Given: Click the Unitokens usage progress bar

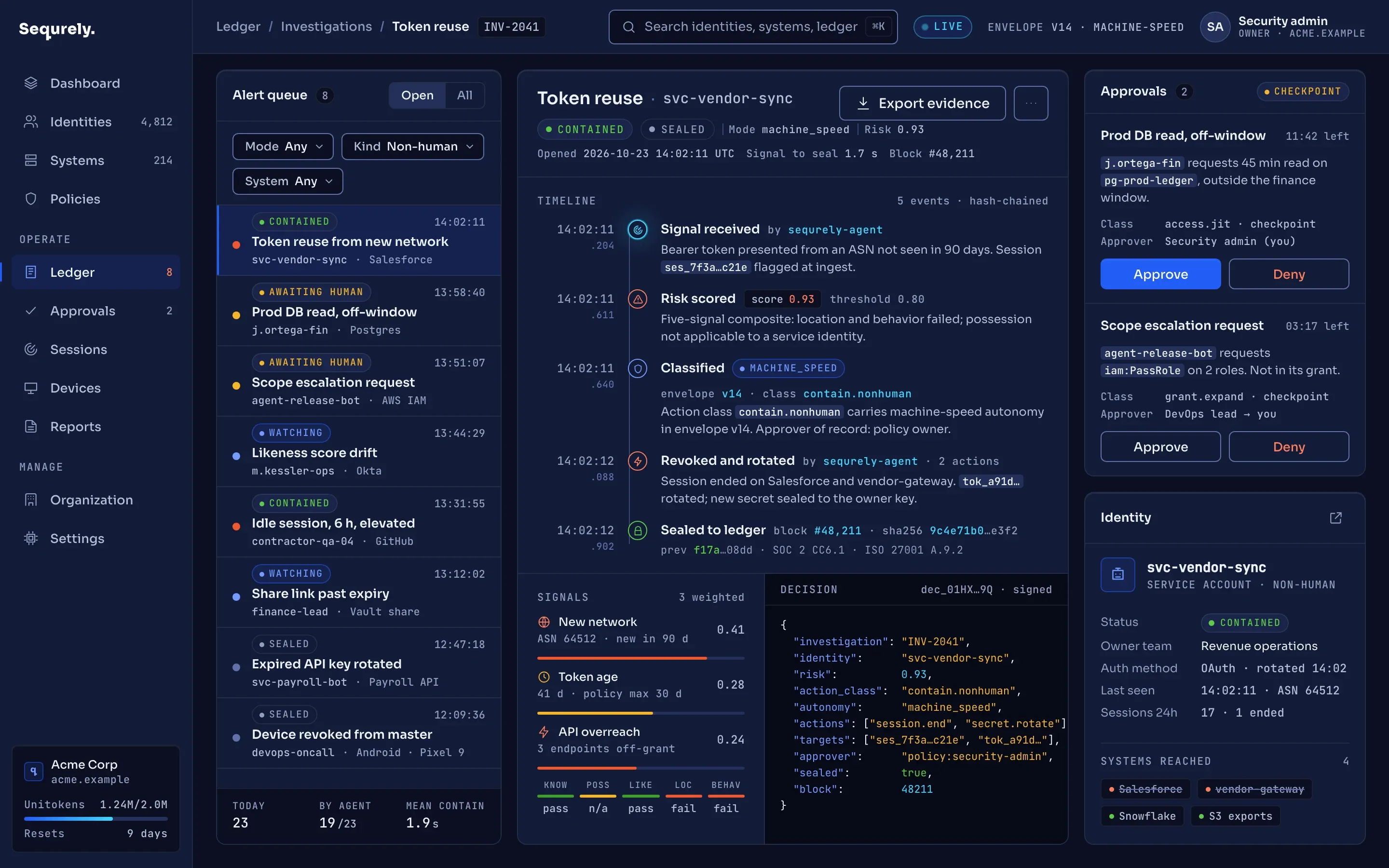Looking at the screenshot, I should point(96,819).
